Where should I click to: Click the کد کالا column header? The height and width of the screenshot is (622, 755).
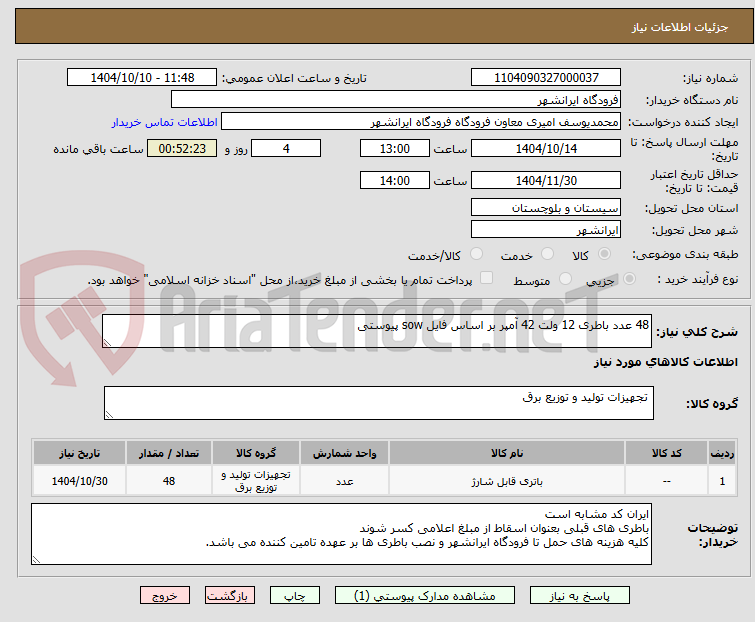666,453
